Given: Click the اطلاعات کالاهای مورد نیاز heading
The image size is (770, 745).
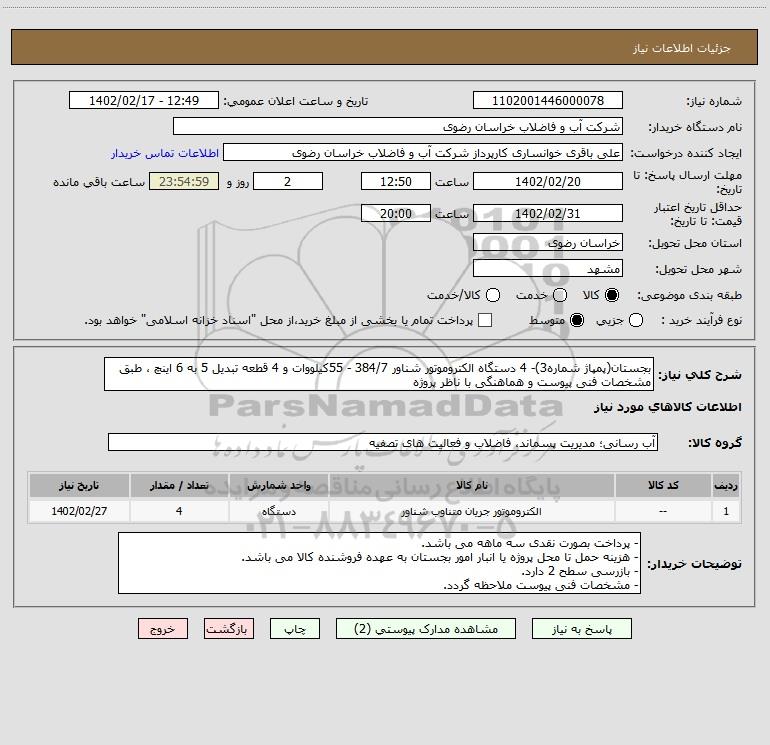Looking at the screenshot, I should click(667, 407).
